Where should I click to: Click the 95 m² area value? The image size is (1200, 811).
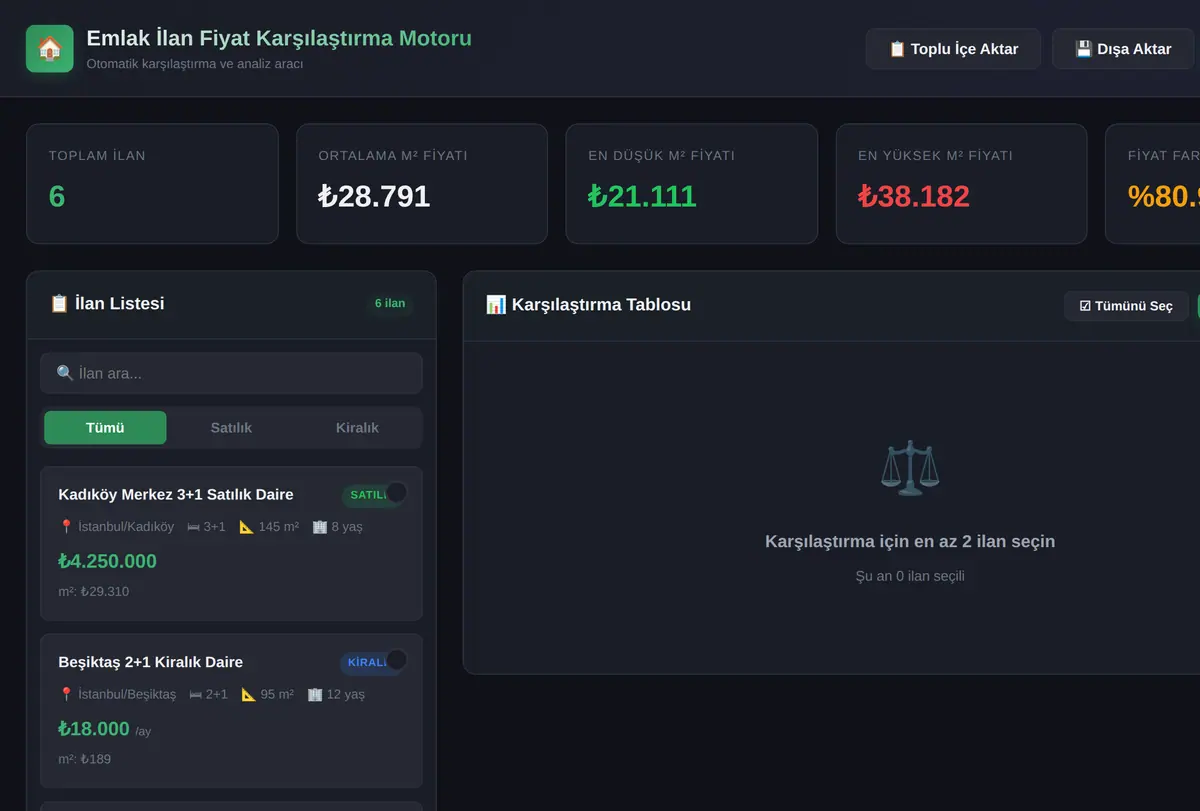[x=277, y=694]
